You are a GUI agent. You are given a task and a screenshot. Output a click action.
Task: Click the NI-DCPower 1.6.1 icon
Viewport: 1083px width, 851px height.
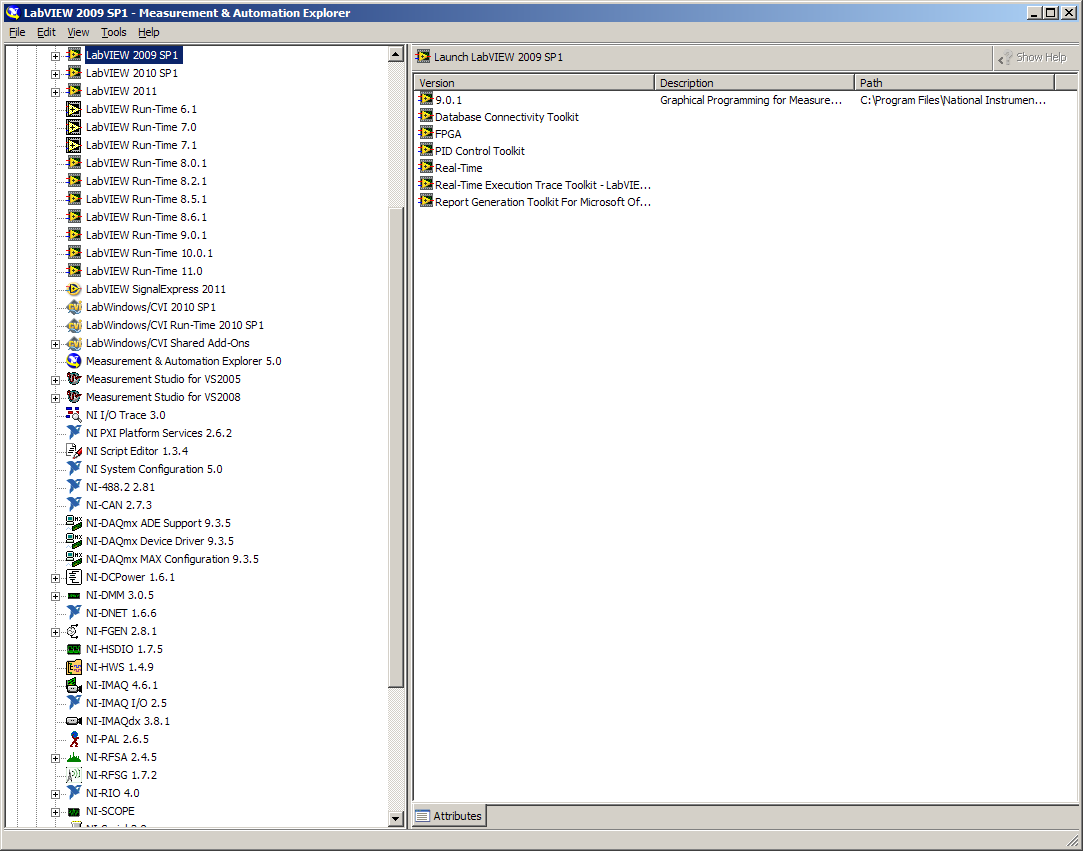click(x=74, y=577)
